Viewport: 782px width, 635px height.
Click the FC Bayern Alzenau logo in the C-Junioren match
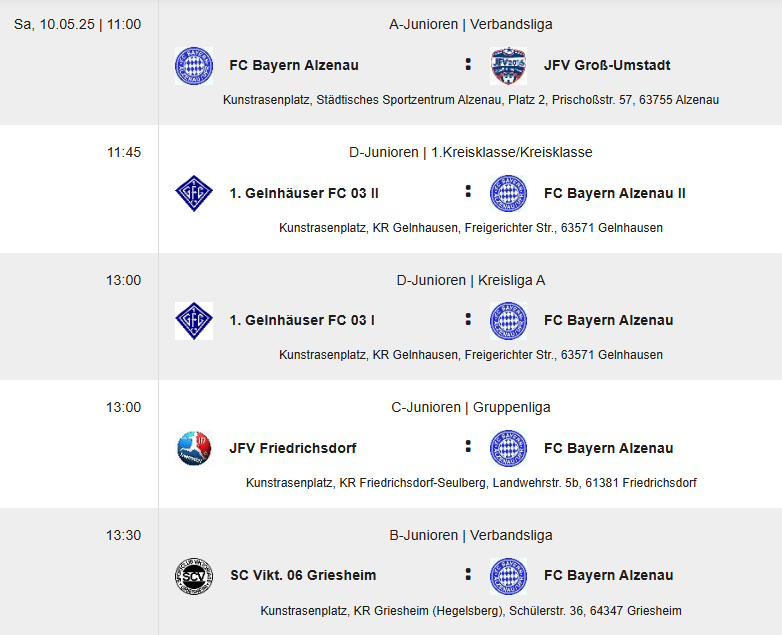point(508,448)
